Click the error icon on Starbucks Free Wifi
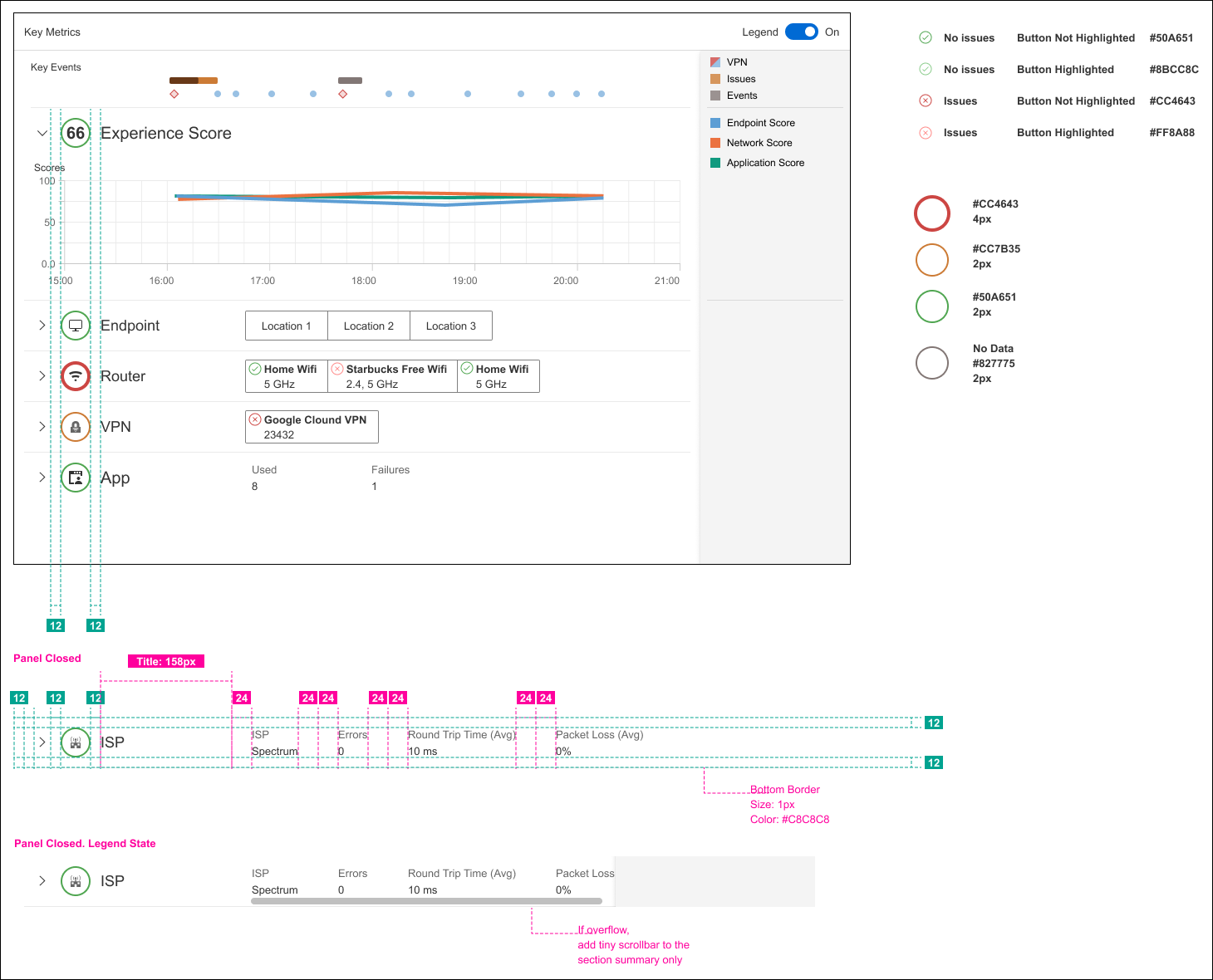Viewport: 1213px width, 980px height. click(x=337, y=368)
